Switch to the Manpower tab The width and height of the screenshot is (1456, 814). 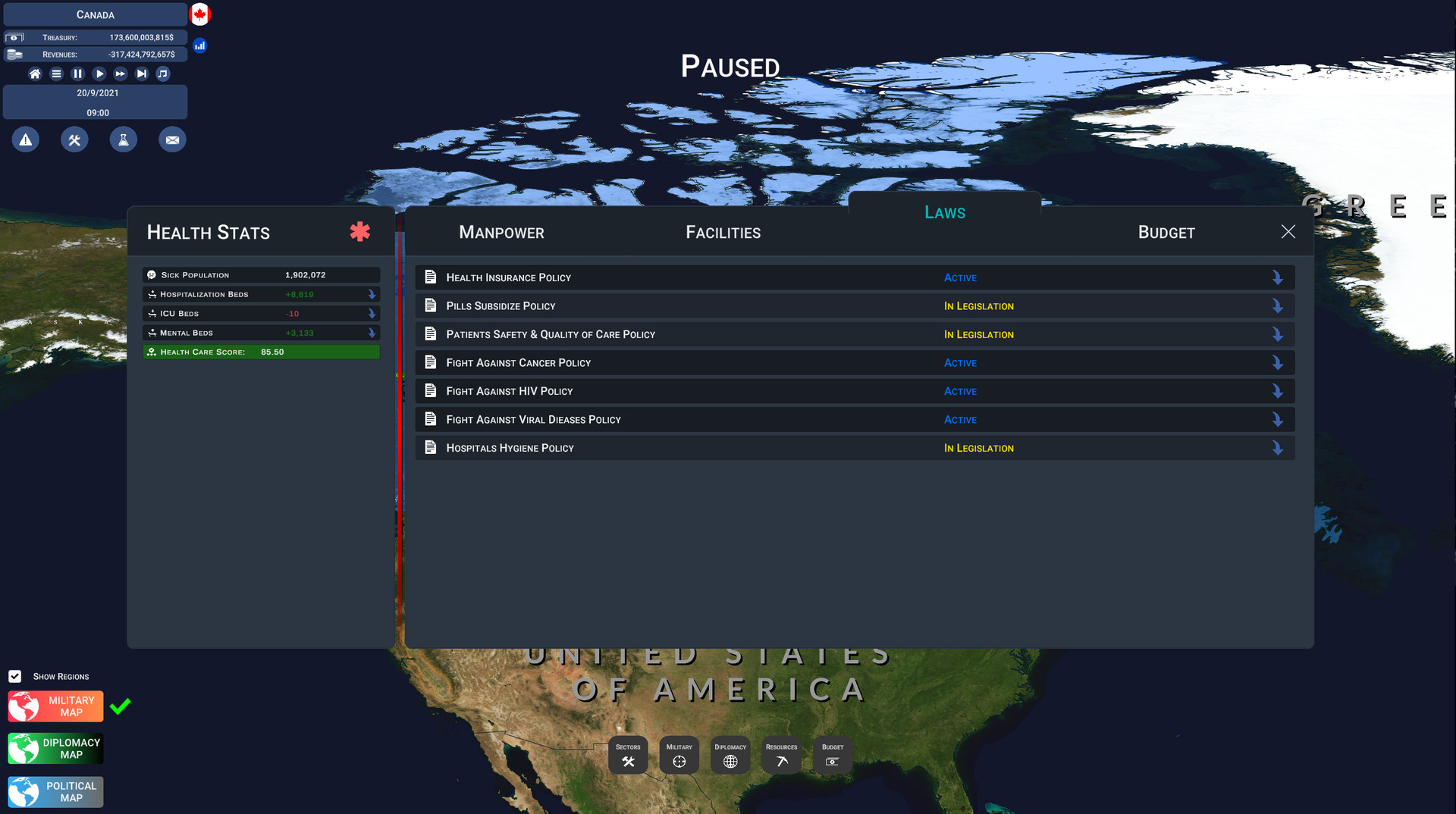click(x=501, y=233)
